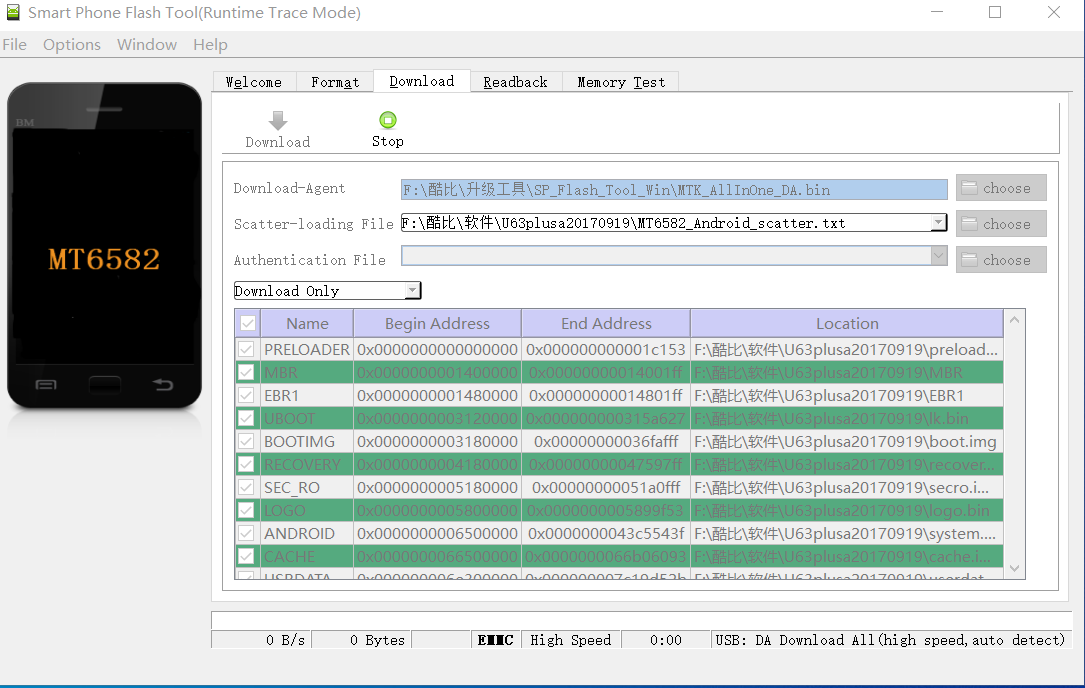Open the Options menu

[x=72, y=45]
